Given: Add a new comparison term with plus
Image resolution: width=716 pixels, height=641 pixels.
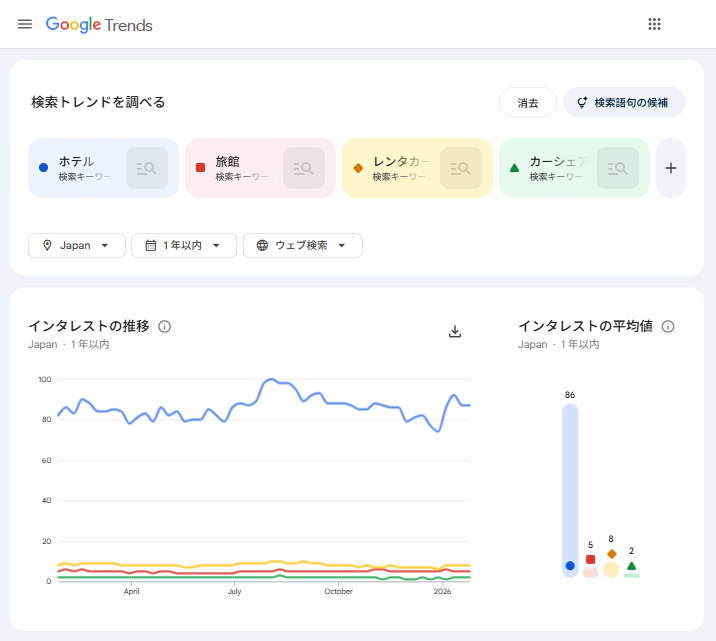Looking at the screenshot, I should (x=671, y=168).
